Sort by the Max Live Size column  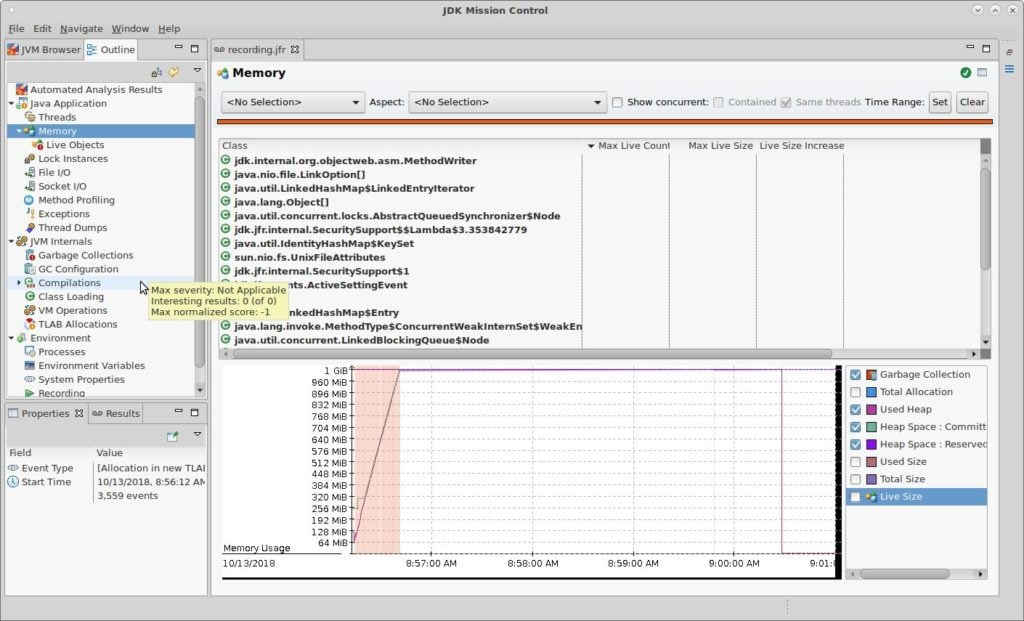click(x=713, y=146)
